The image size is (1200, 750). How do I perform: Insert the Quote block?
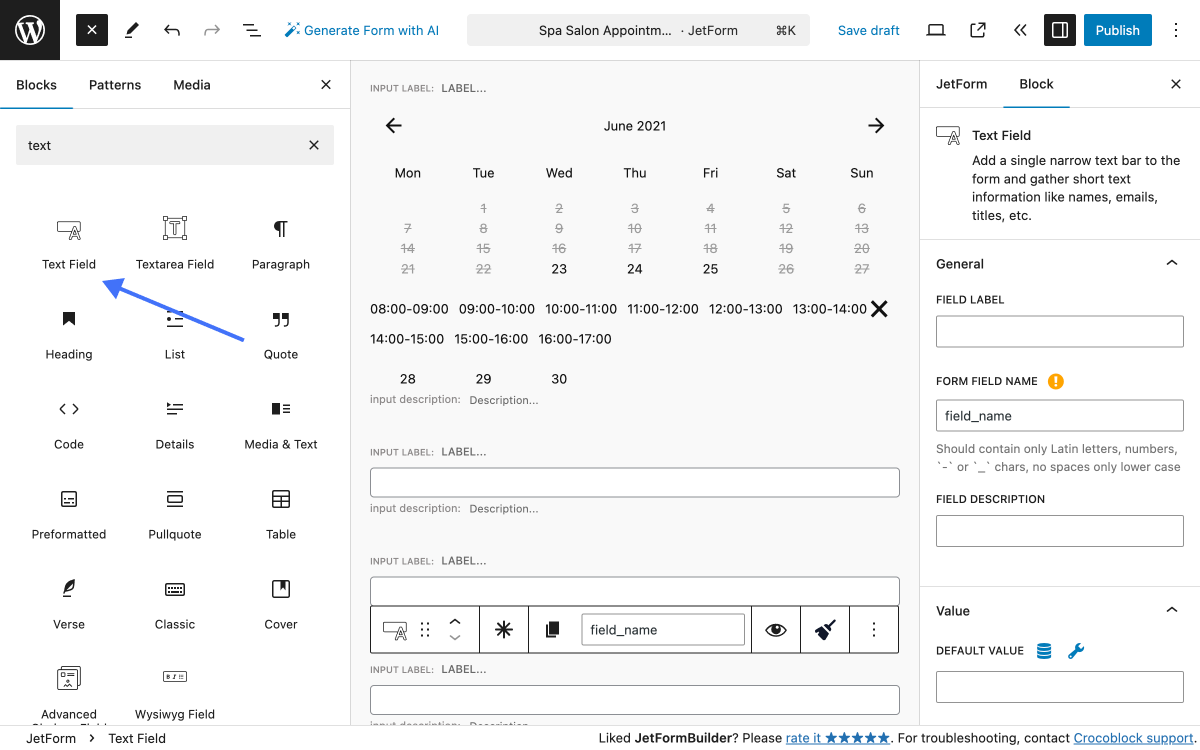[x=281, y=333]
